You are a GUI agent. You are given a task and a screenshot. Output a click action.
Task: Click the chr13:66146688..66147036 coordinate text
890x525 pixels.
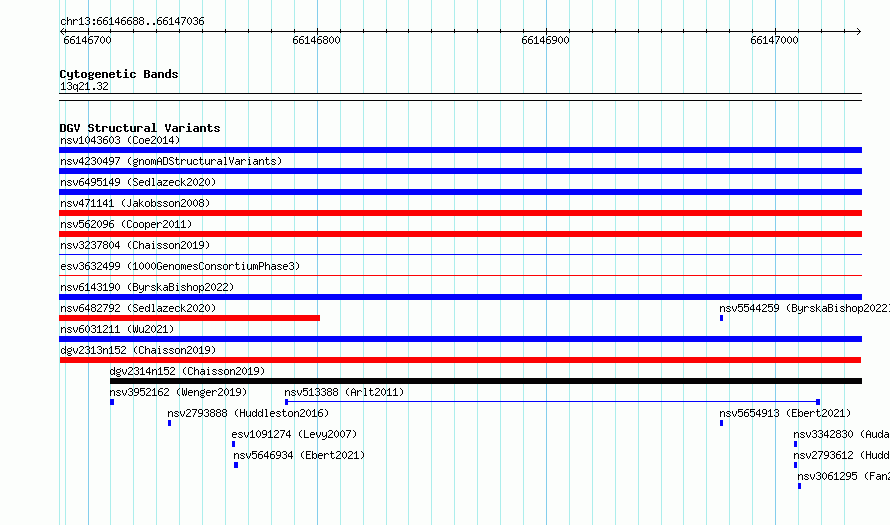click(132, 21)
